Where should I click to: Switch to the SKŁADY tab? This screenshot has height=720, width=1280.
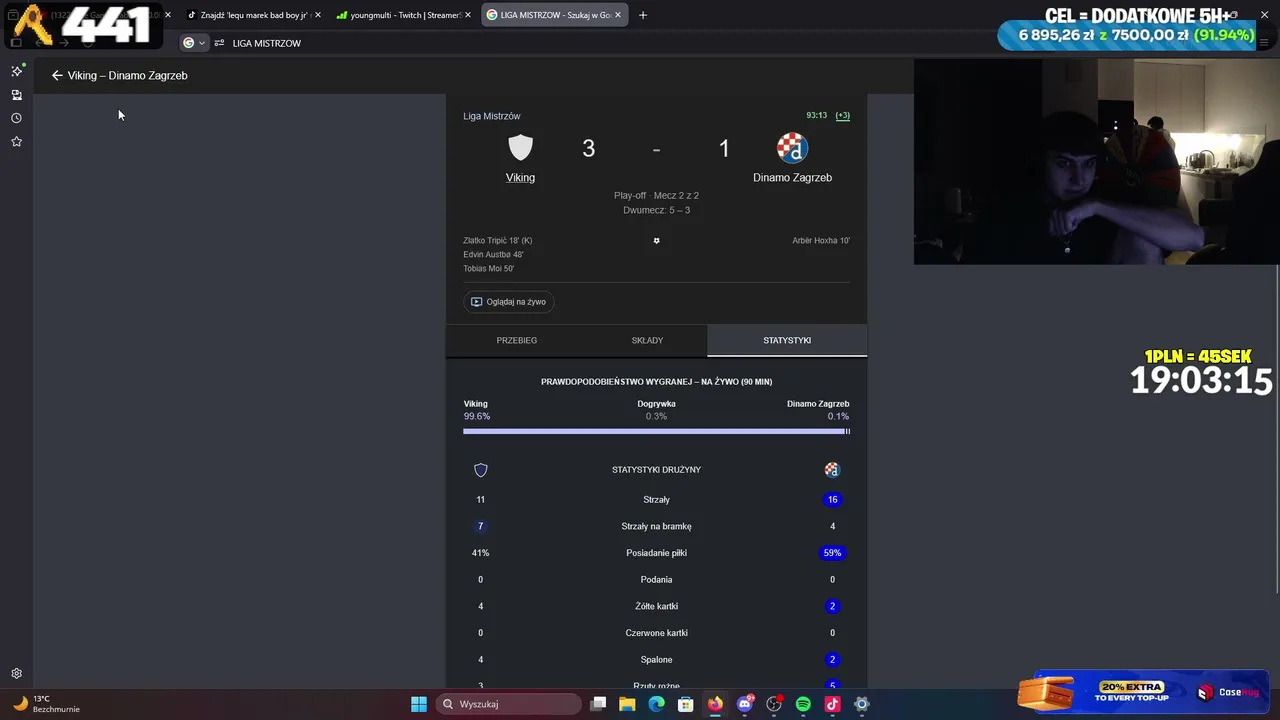coord(647,341)
